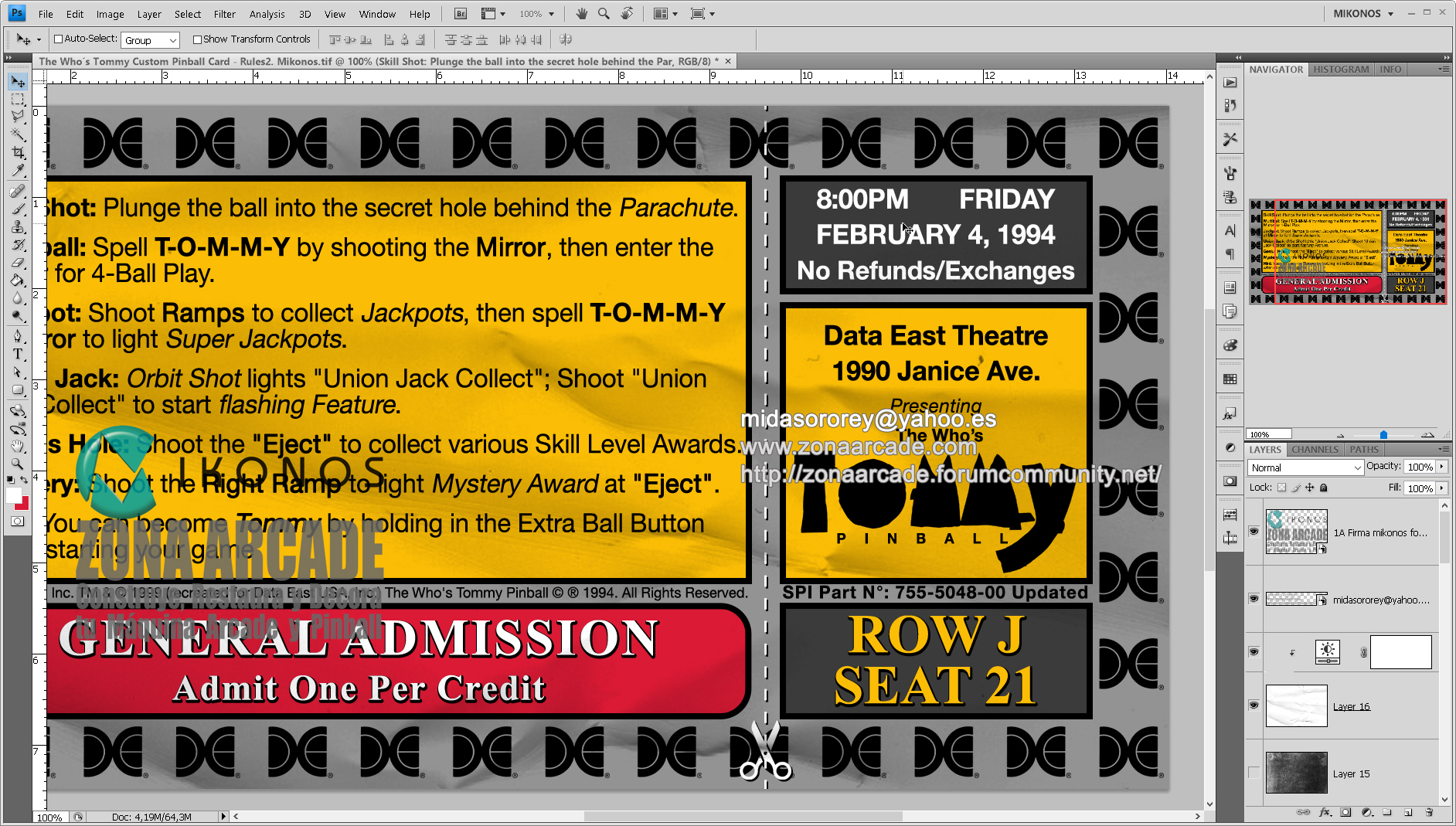1456x826 pixels.
Task: Click the Link layers icon
Action: coord(1303,812)
